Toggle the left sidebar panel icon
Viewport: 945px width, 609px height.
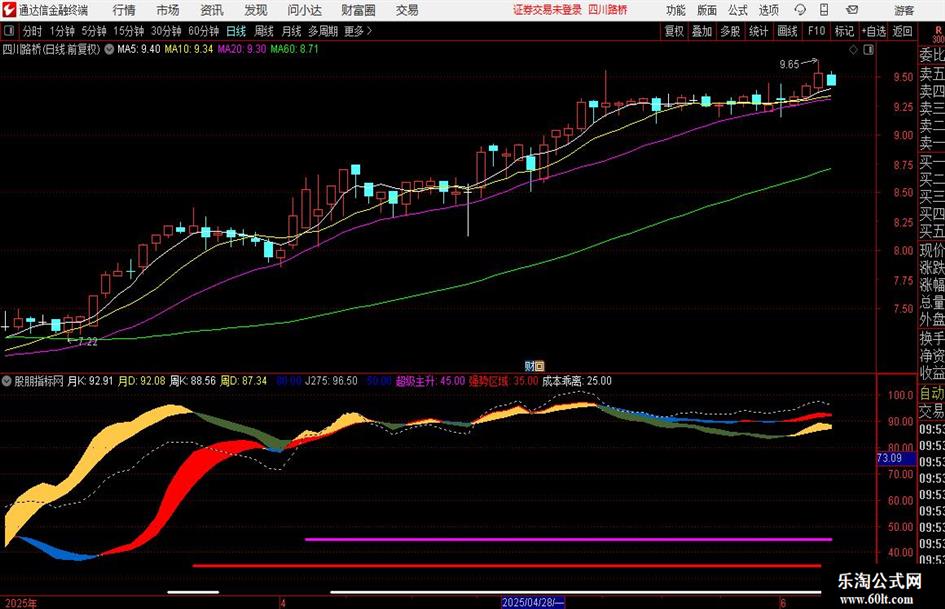(x=8, y=31)
